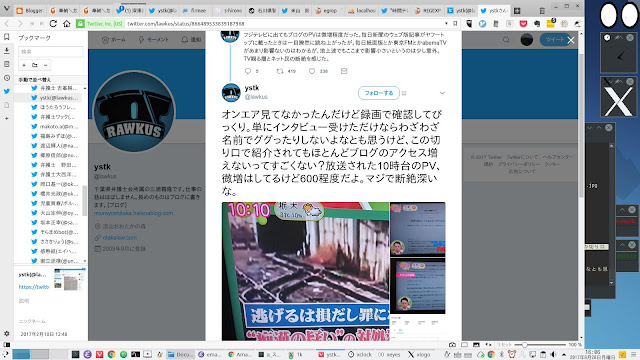Add new bookmark with the plus button

click(x=24, y=65)
